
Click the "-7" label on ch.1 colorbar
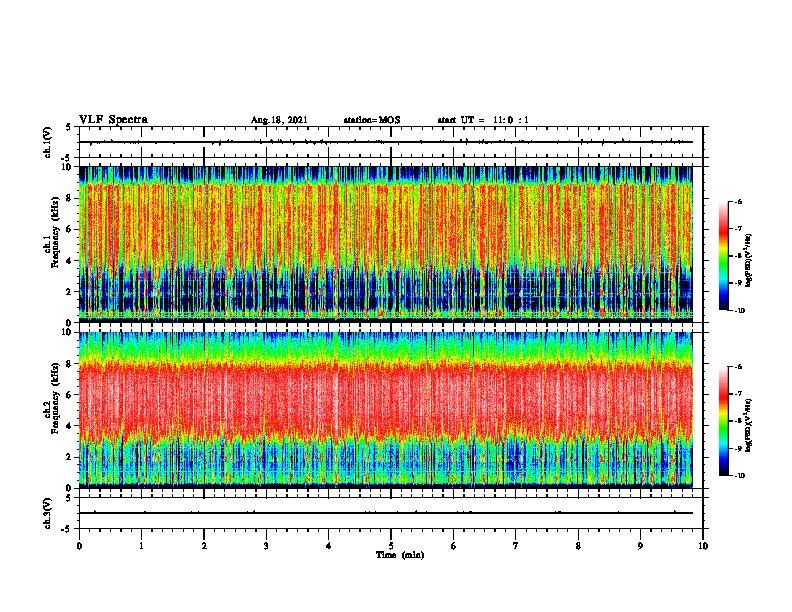[739, 229]
